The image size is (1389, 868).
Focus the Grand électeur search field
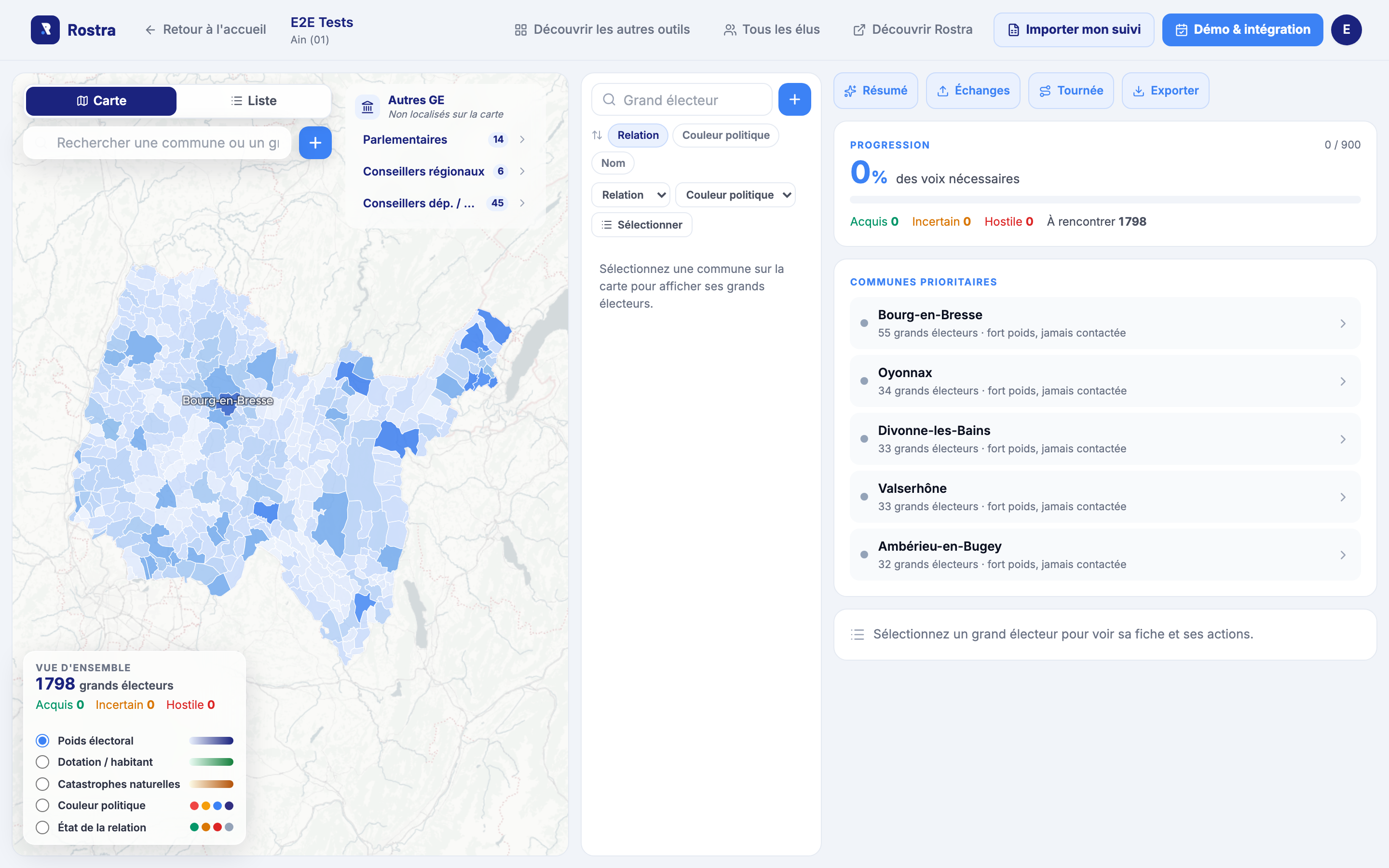[681, 100]
